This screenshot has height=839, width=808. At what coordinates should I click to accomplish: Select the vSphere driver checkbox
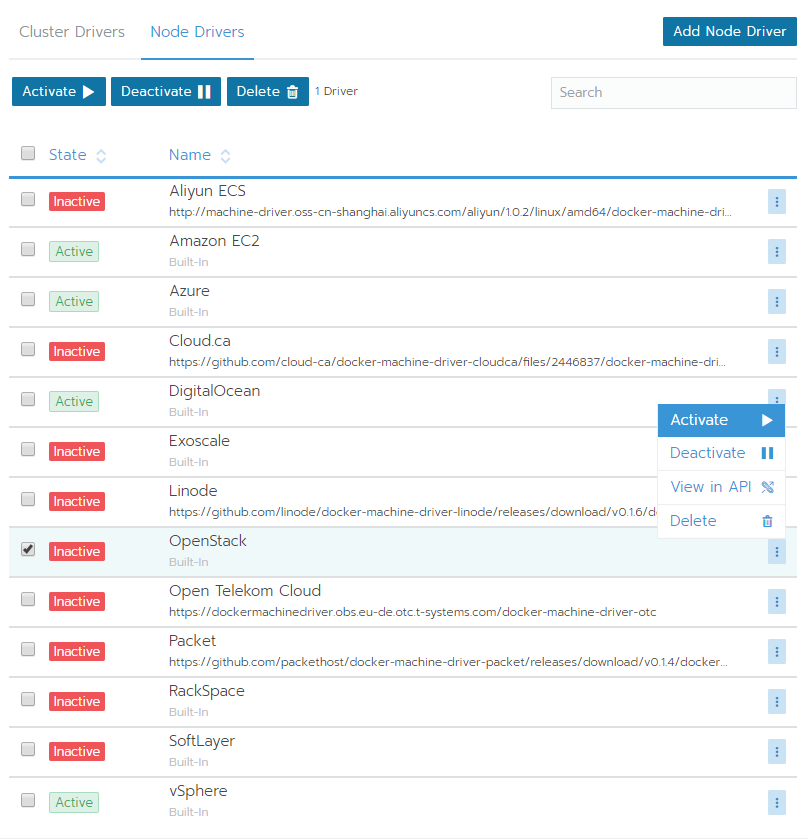point(28,800)
